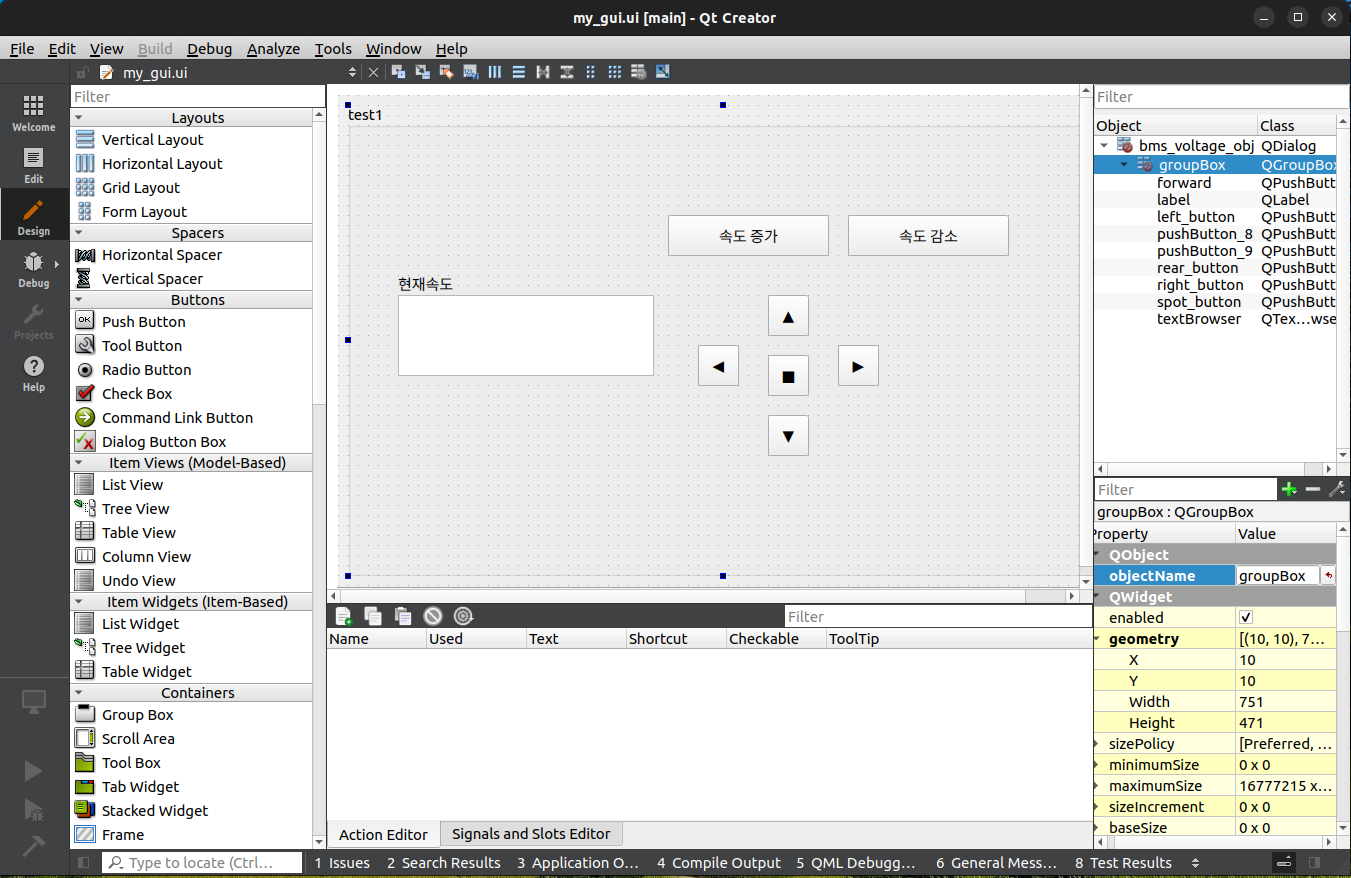Screen dimensions: 1351x878
Task: Click the 속도 증가 button on the form
Action: [x=748, y=235]
